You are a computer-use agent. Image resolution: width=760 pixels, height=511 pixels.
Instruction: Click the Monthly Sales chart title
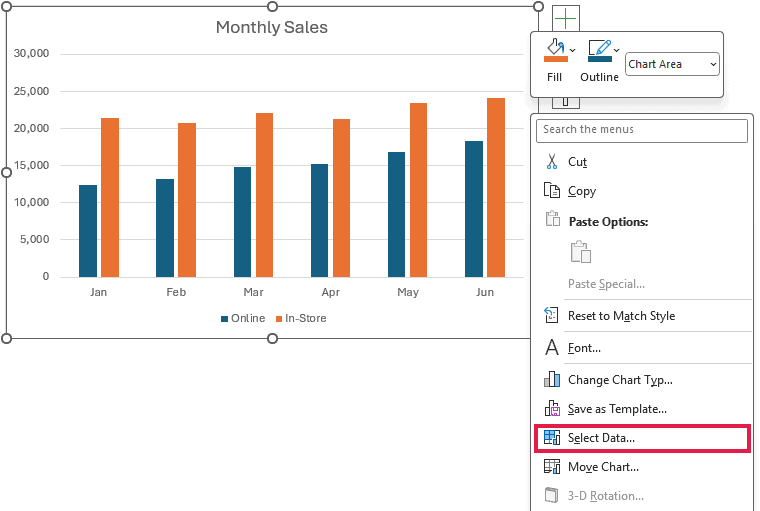(x=271, y=27)
